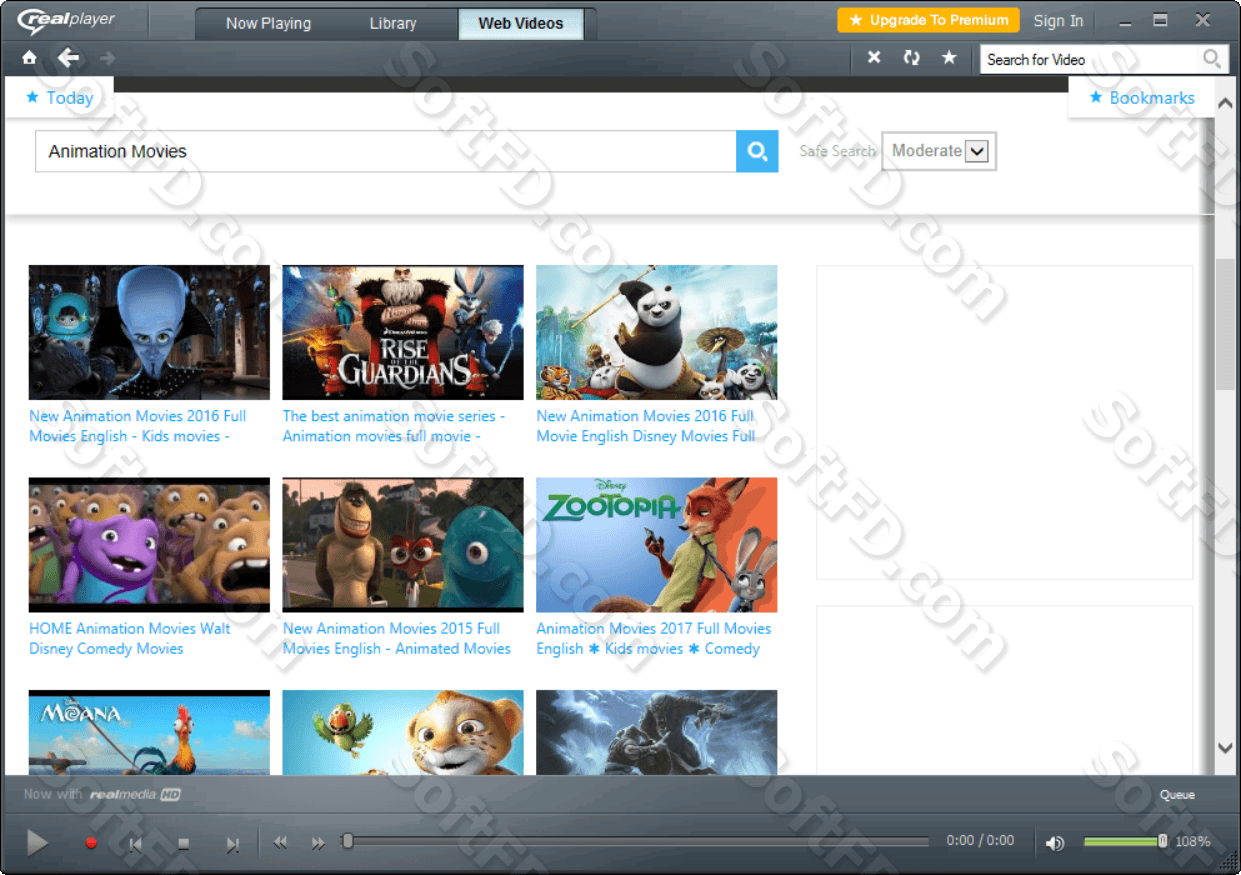
Task: Stop page loading with X icon
Action: point(874,58)
